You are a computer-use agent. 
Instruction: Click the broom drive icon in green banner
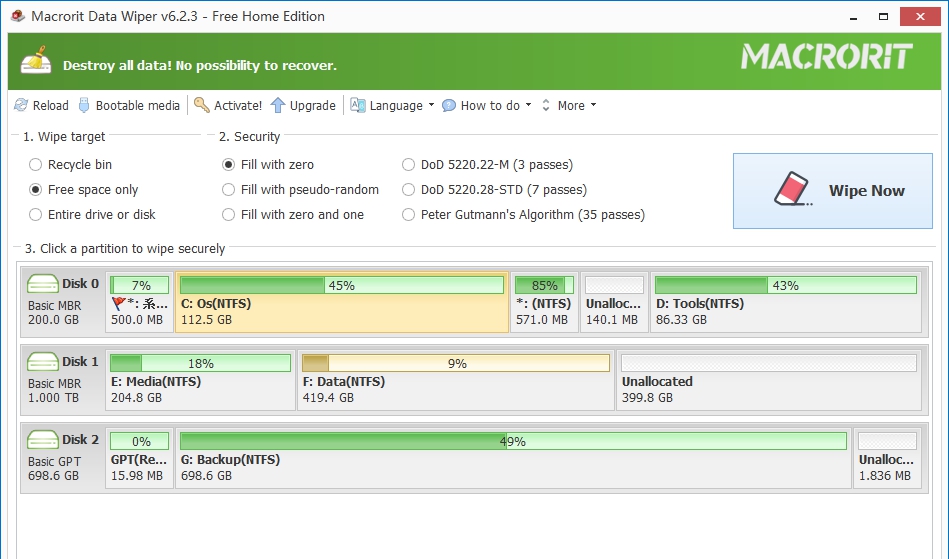(35, 60)
